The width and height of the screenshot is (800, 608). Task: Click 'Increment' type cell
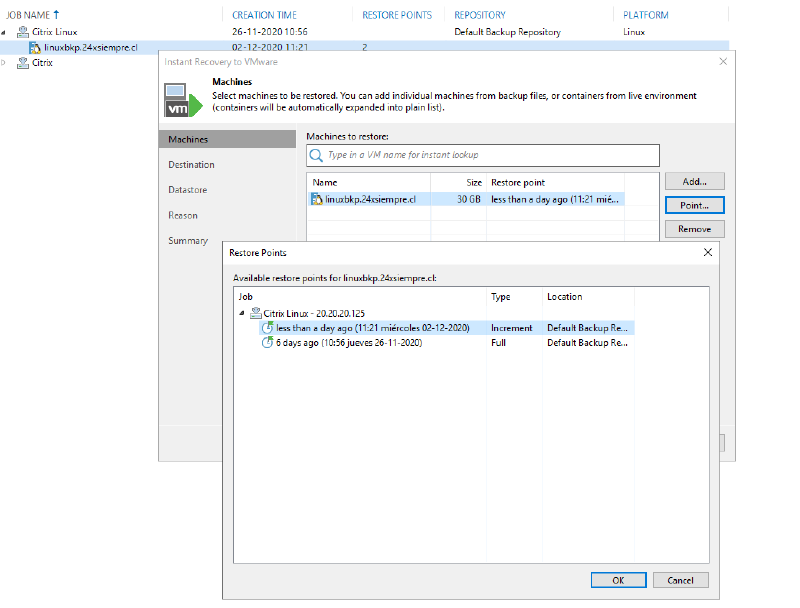click(511, 328)
